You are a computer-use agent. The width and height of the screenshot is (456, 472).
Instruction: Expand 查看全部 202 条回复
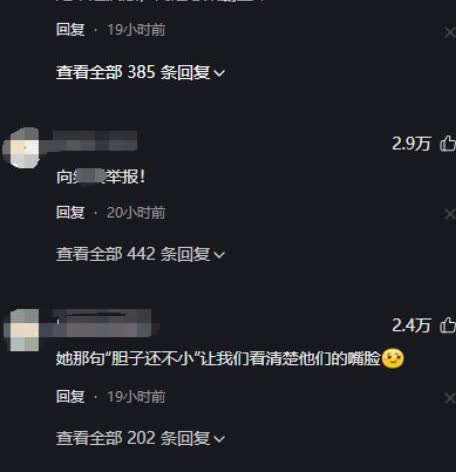point(140,438)
